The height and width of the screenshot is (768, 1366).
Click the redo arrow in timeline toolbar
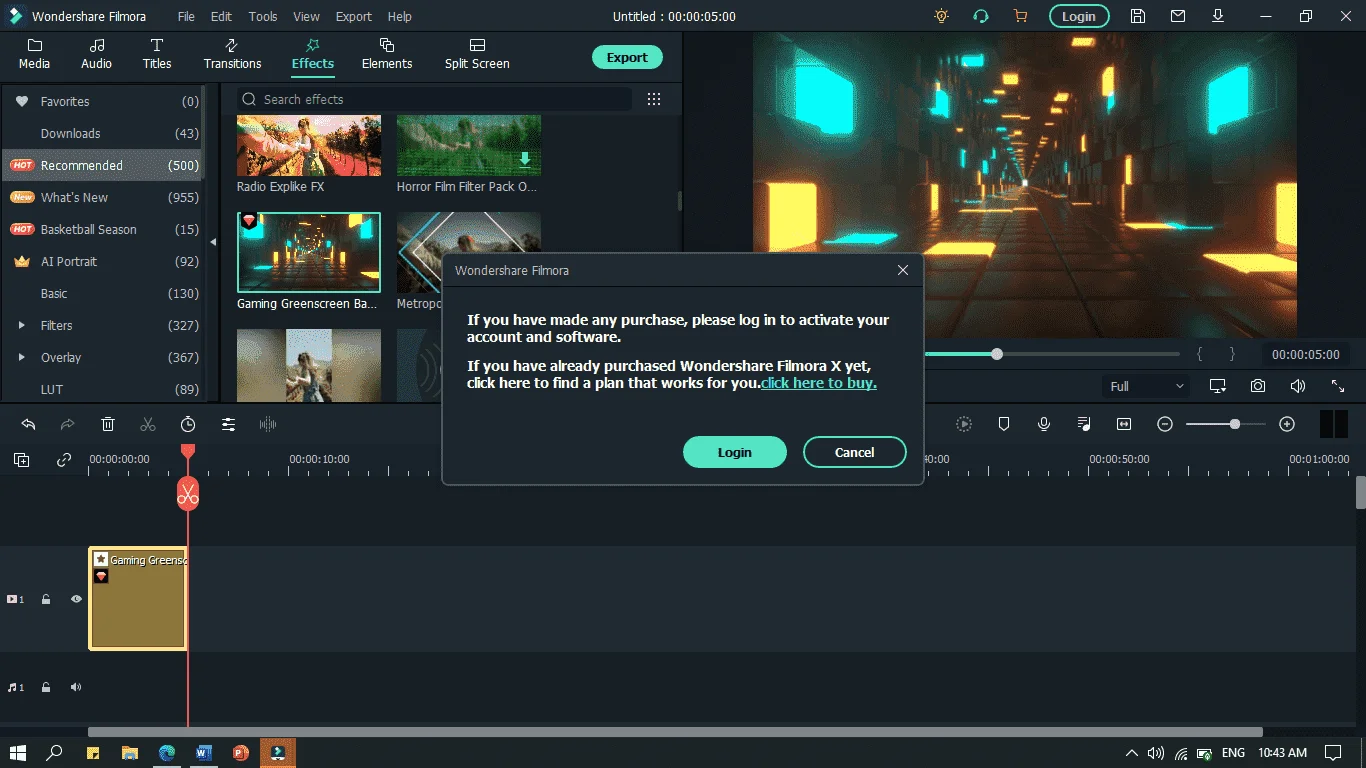tap(68, 424)
